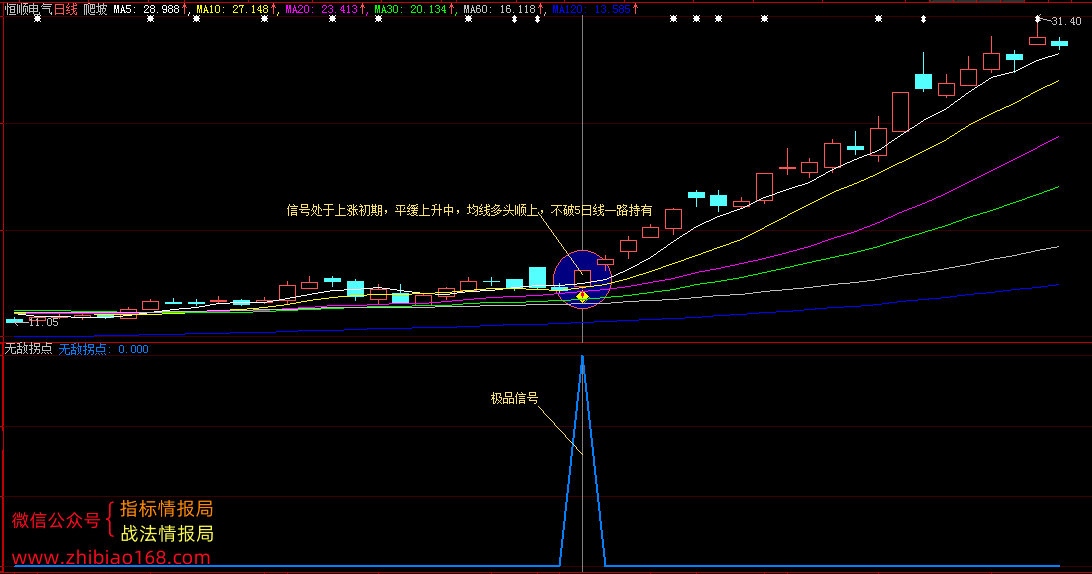
Task: Open the 爬坡 indicator name
Action: pos(95,10)
